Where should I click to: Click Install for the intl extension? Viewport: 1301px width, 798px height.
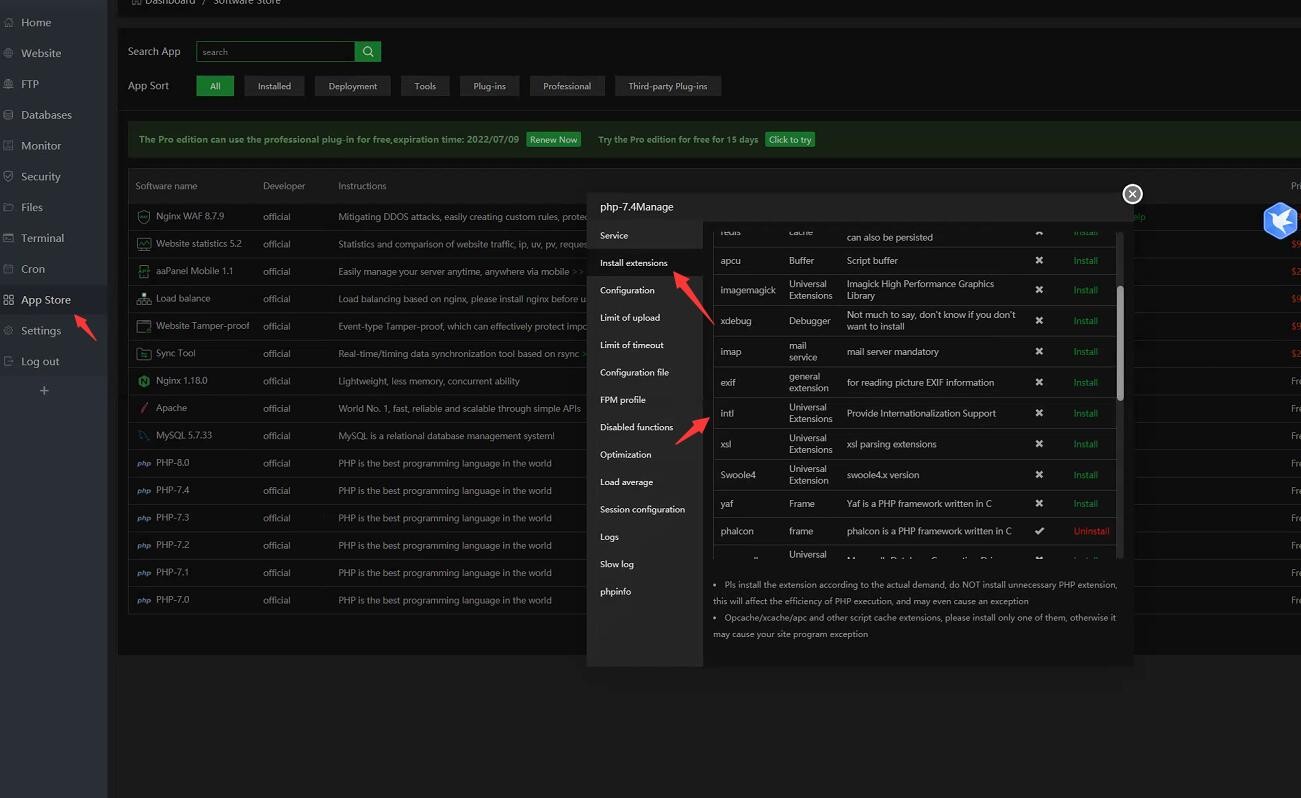[1085, 413]
